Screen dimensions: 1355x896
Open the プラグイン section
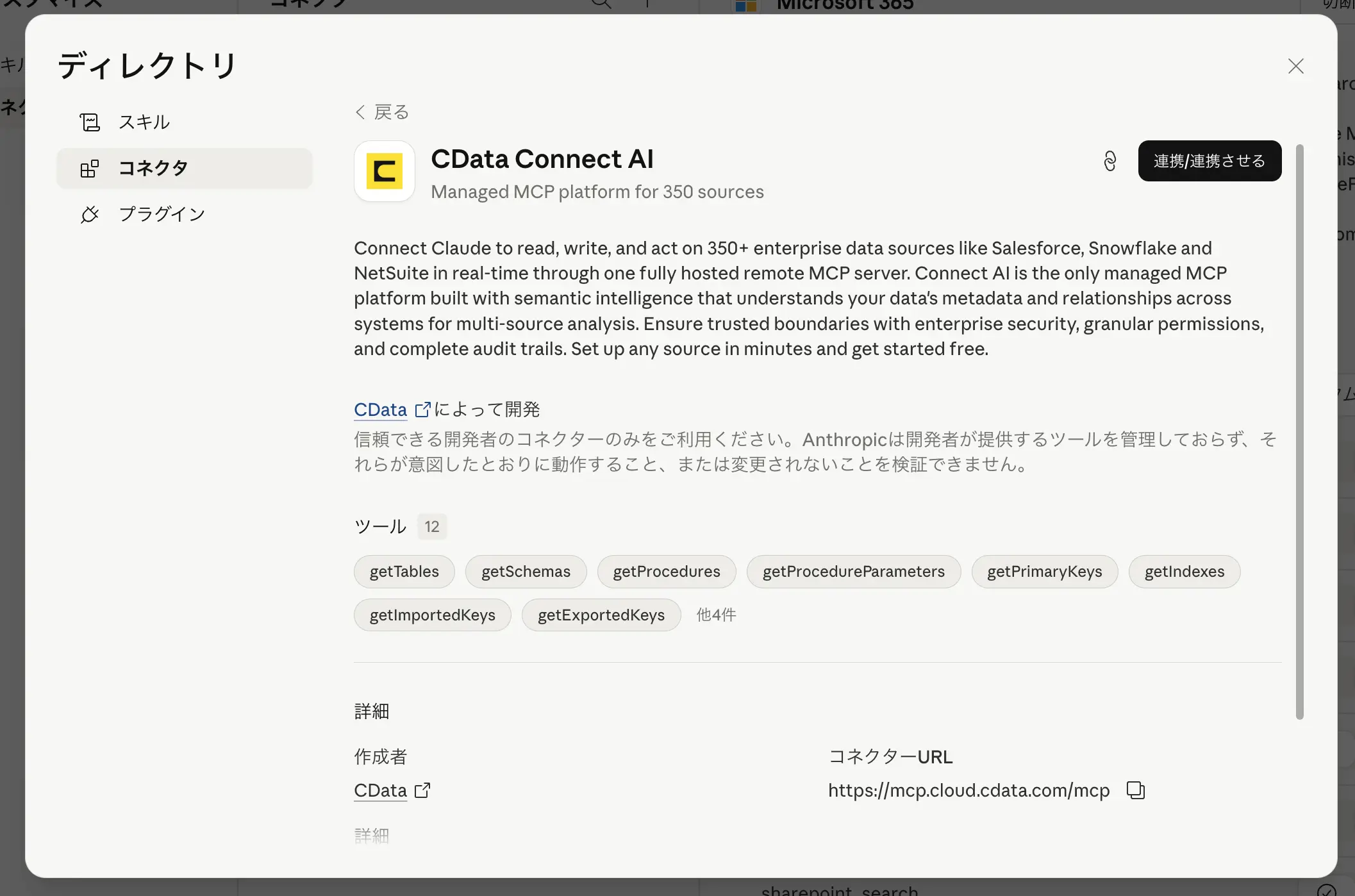click(185, 214)
